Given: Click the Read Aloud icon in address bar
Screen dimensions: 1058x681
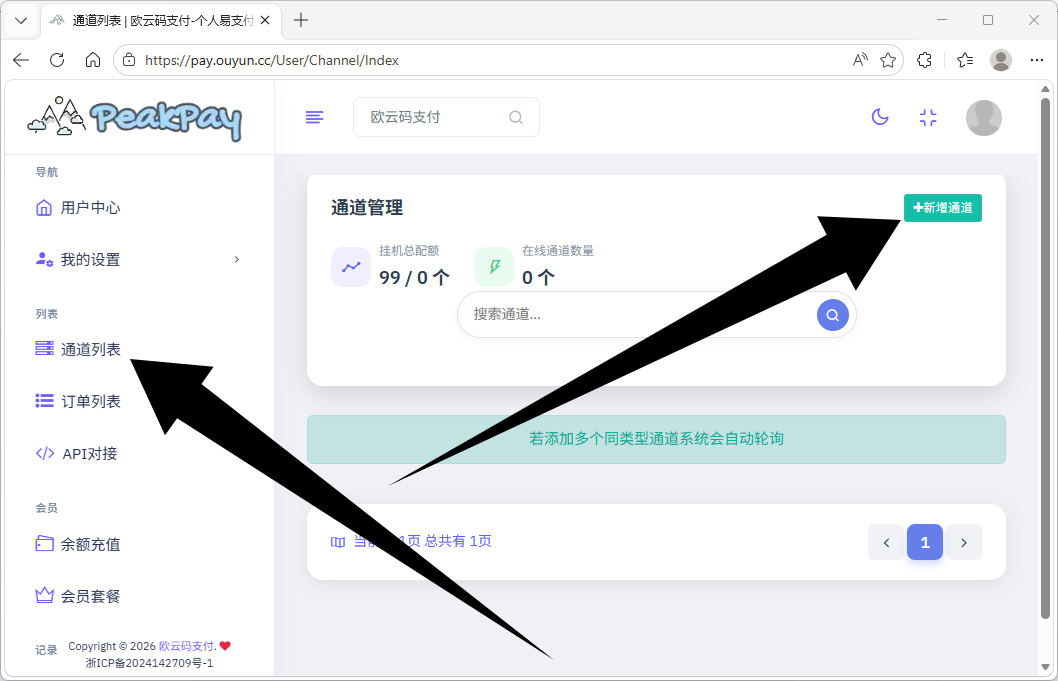Looking at the screenshot, I should pyautogui.click(x=860, y=60).
